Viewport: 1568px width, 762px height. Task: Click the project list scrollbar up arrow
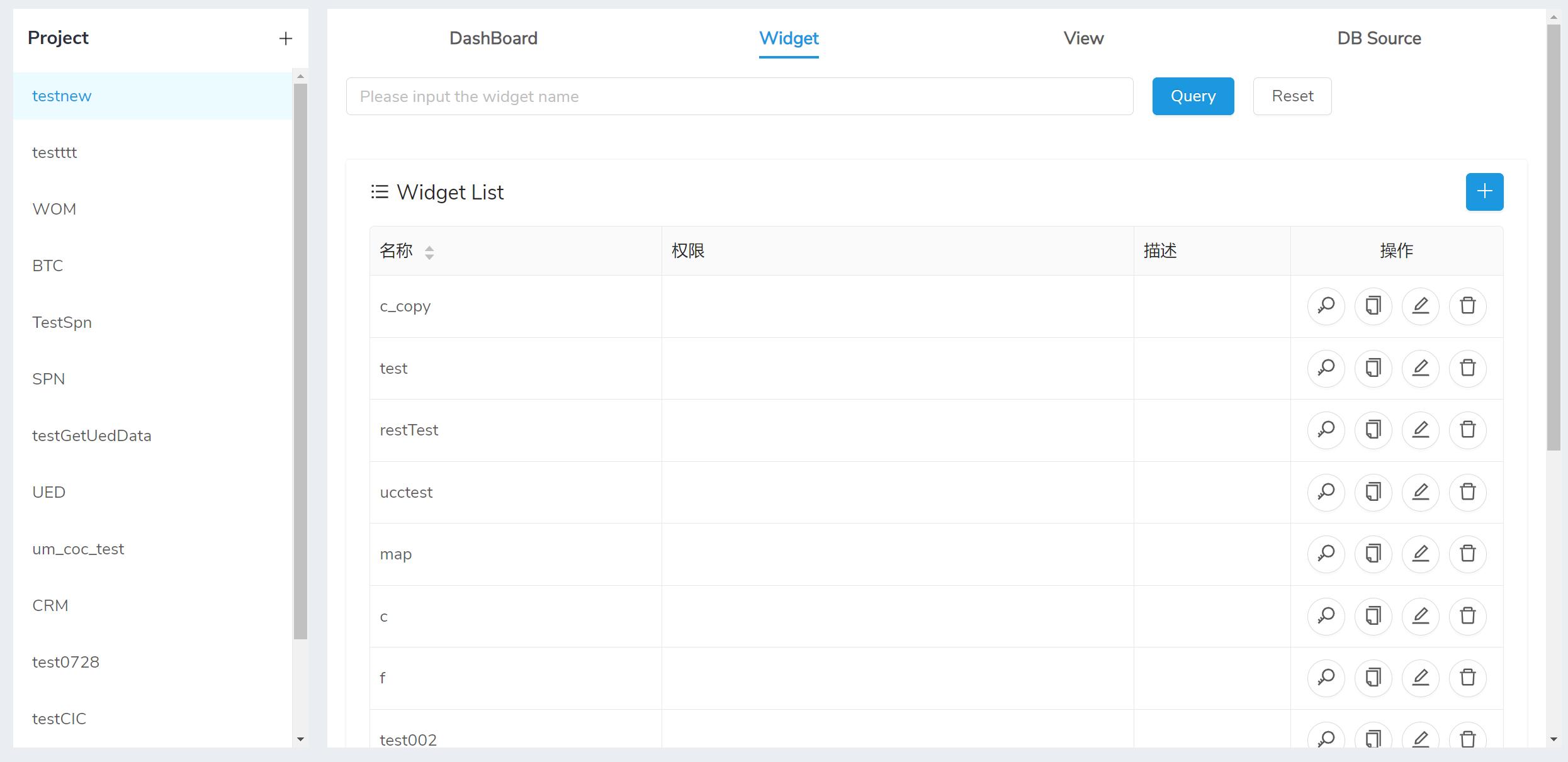pyautogui.click(x=300, y=76)
